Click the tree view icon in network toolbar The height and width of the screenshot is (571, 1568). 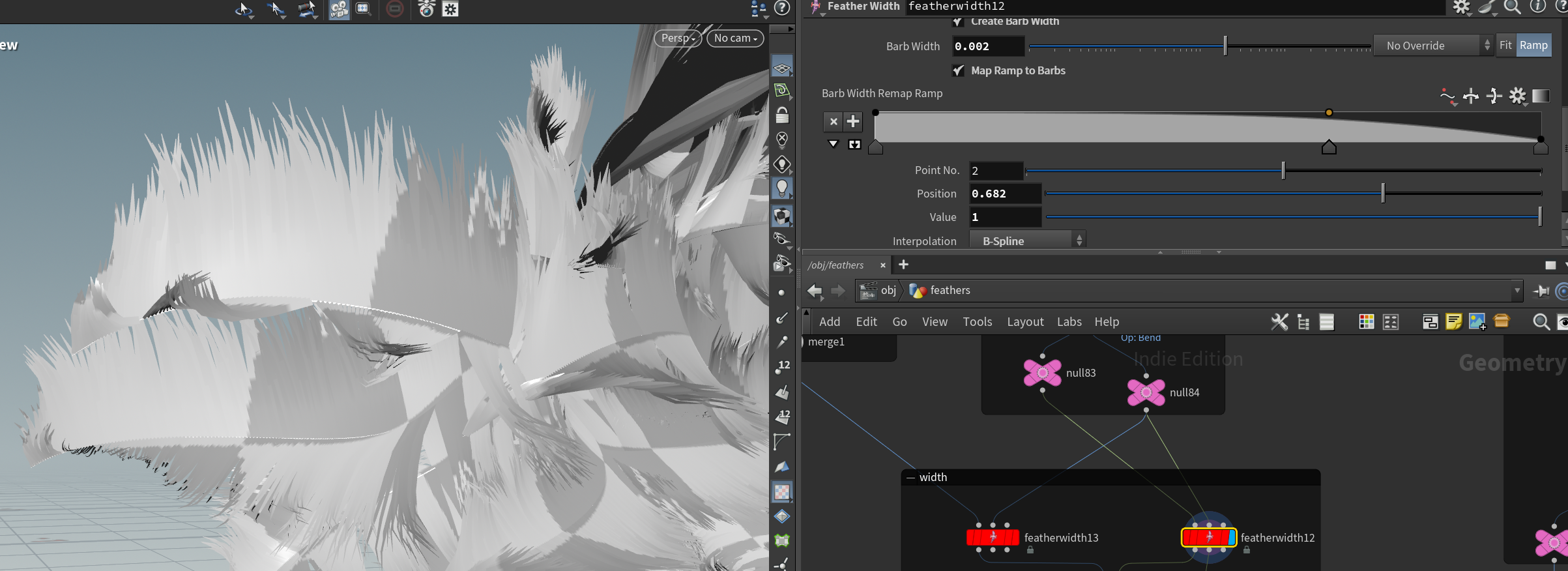(1303, 321)
